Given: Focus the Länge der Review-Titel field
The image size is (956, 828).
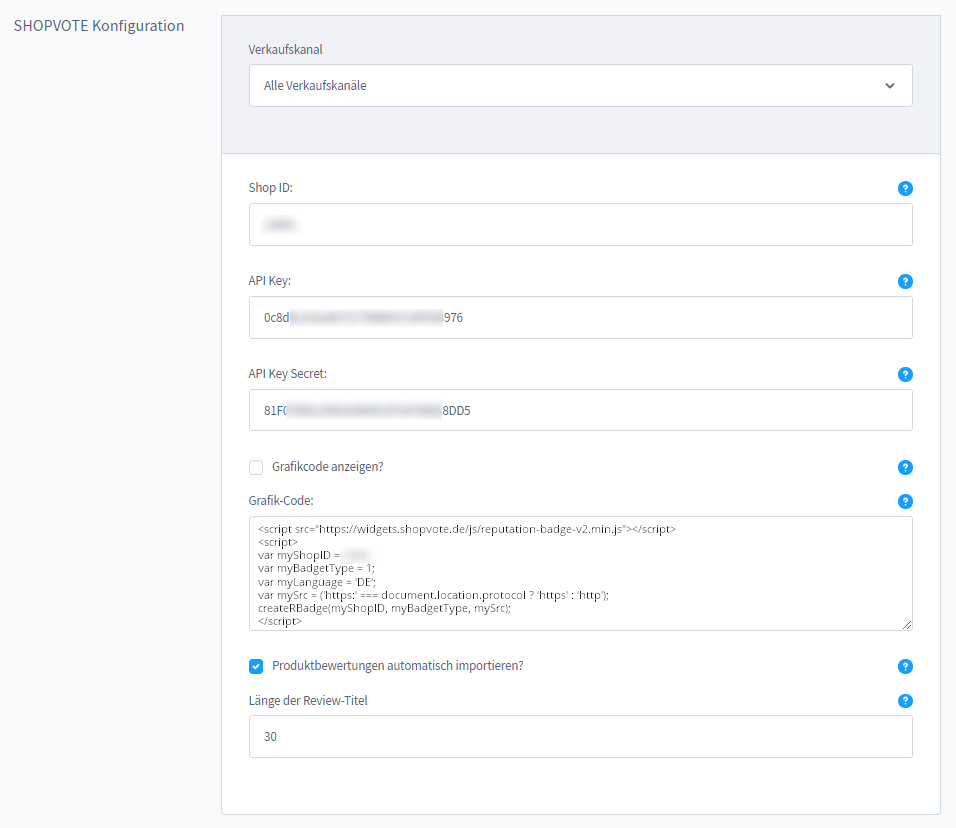Looking at the screenshot, I should click(x=580, y=737).
